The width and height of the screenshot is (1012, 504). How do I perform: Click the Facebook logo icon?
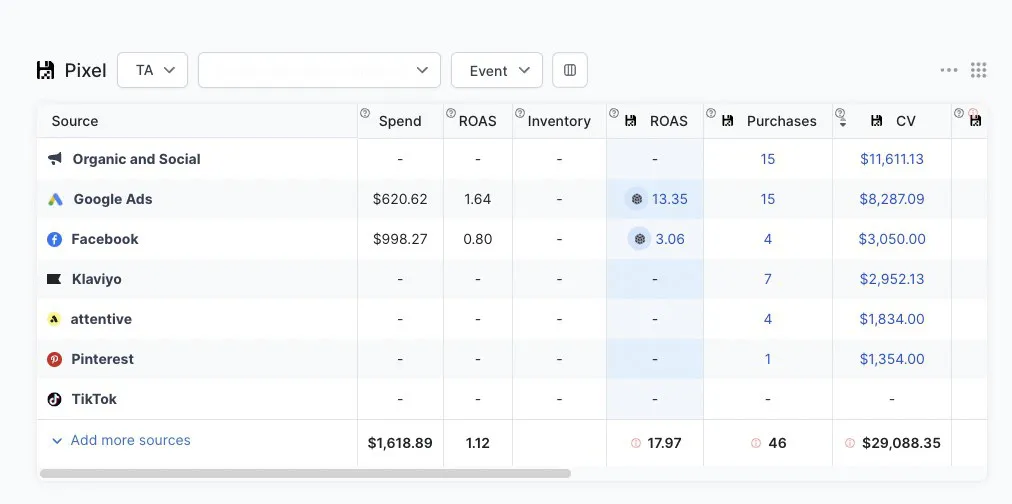(x=54, y=239)
